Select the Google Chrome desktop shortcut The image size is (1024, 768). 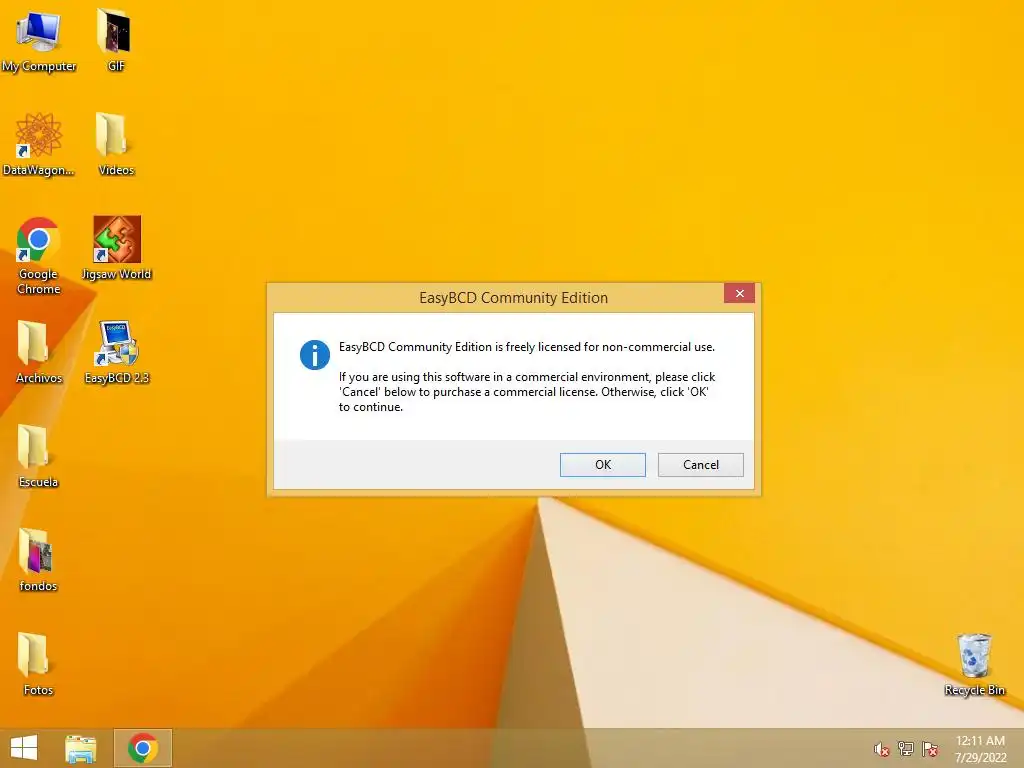point(39,256)
